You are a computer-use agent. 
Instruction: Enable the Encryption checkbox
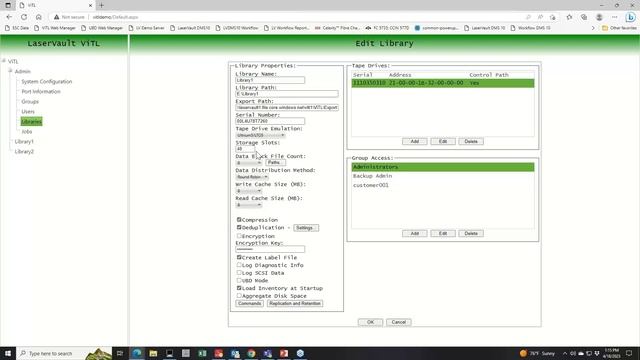[x=239, y=236]
